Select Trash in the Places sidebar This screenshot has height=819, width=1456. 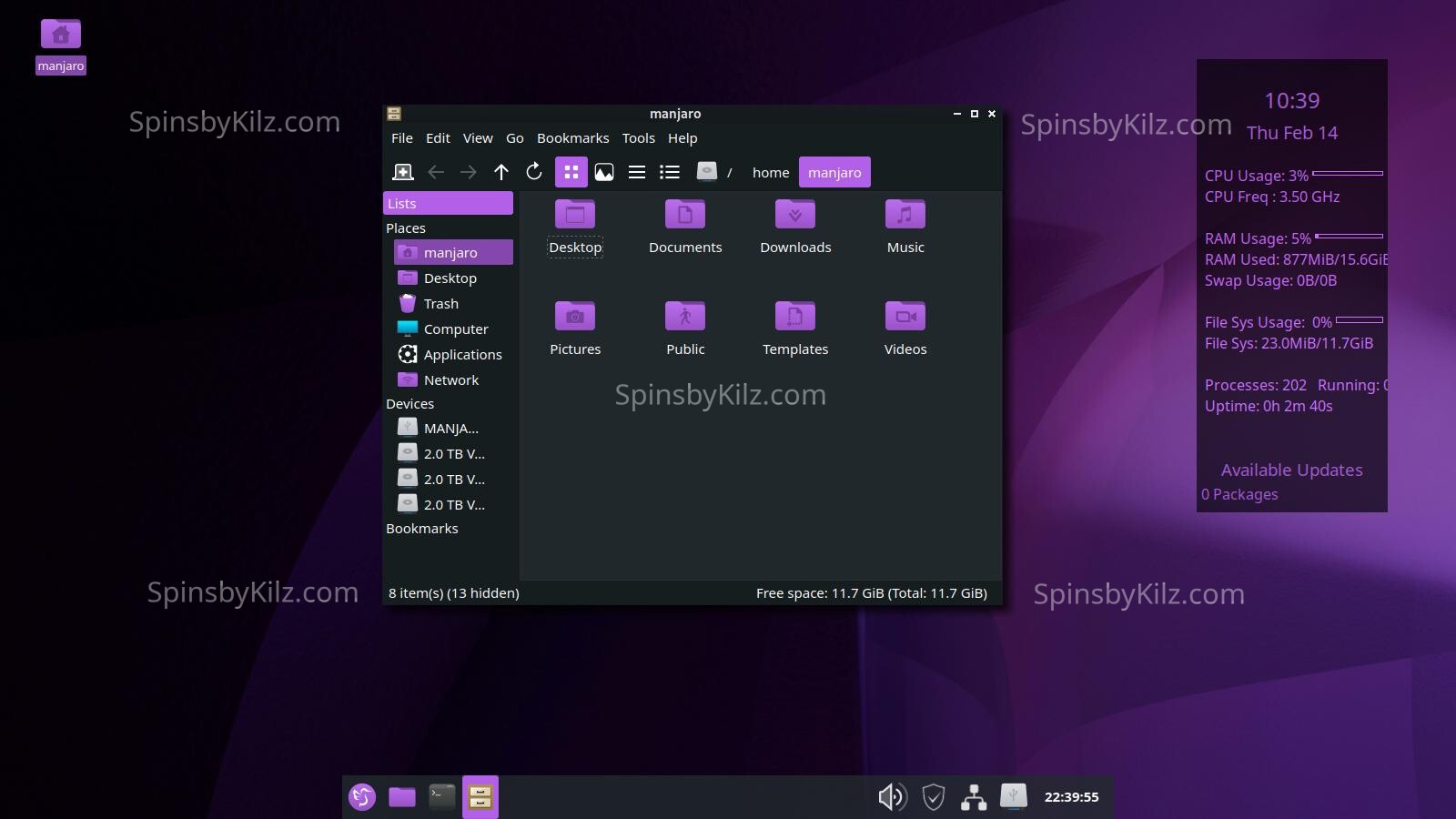440,304
